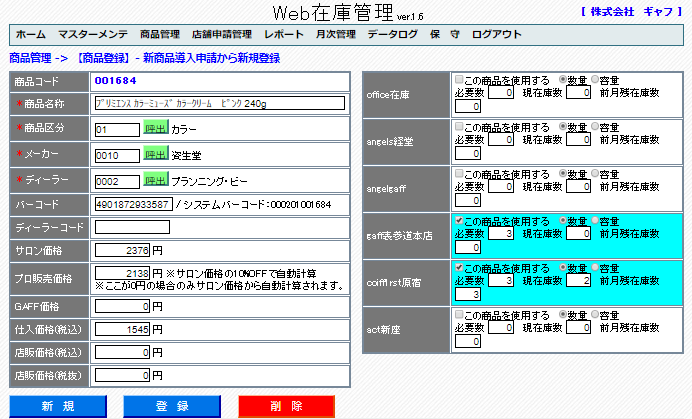Check この商品を使用する for office在庫

pyautogui.click(x=459, y=79)
